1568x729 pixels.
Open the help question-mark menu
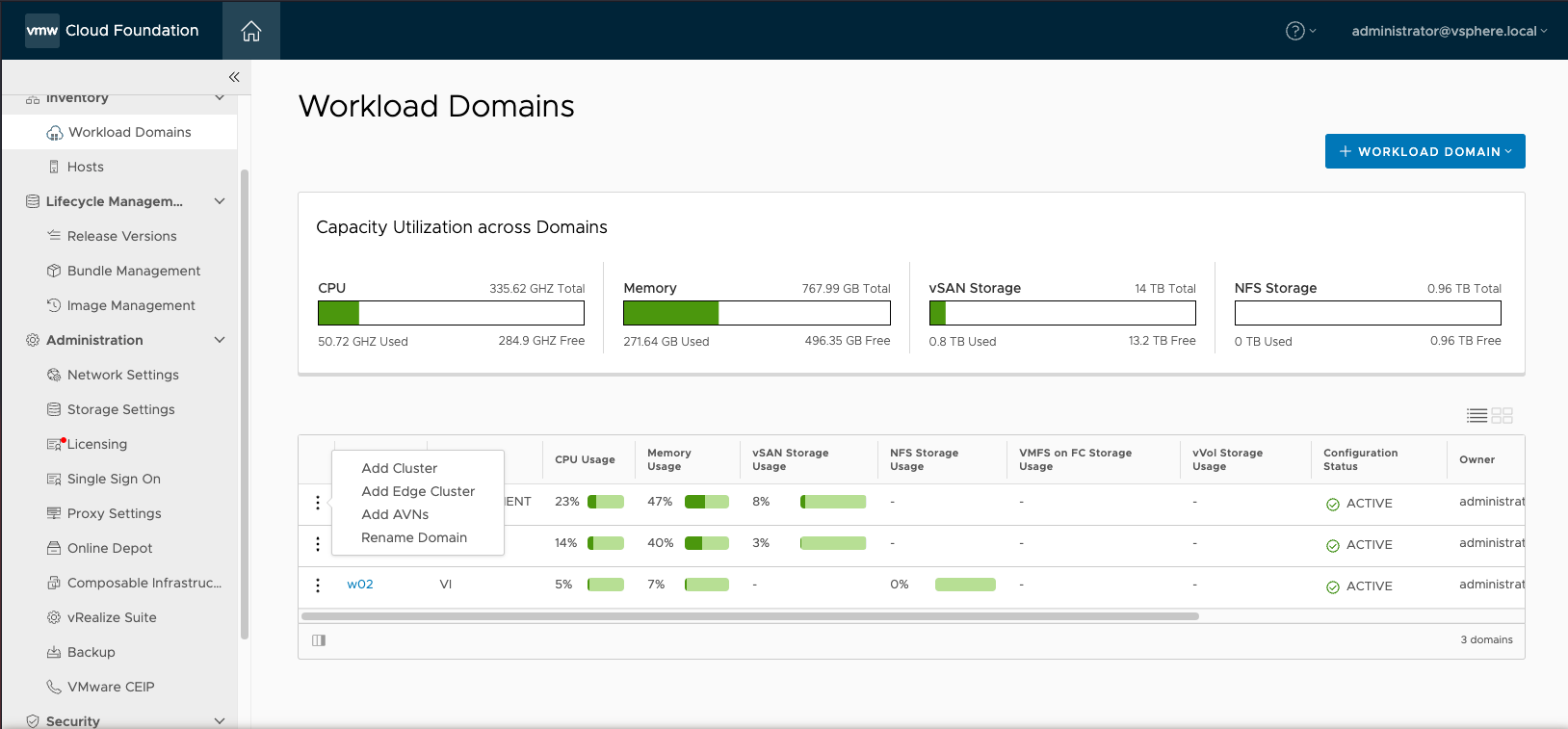(x=1300, y=31)
